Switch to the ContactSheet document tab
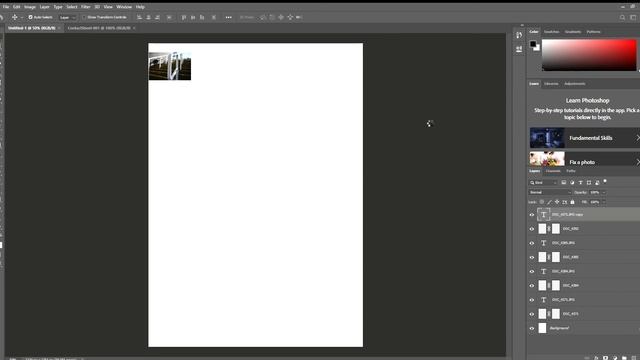 pos(99,28)
